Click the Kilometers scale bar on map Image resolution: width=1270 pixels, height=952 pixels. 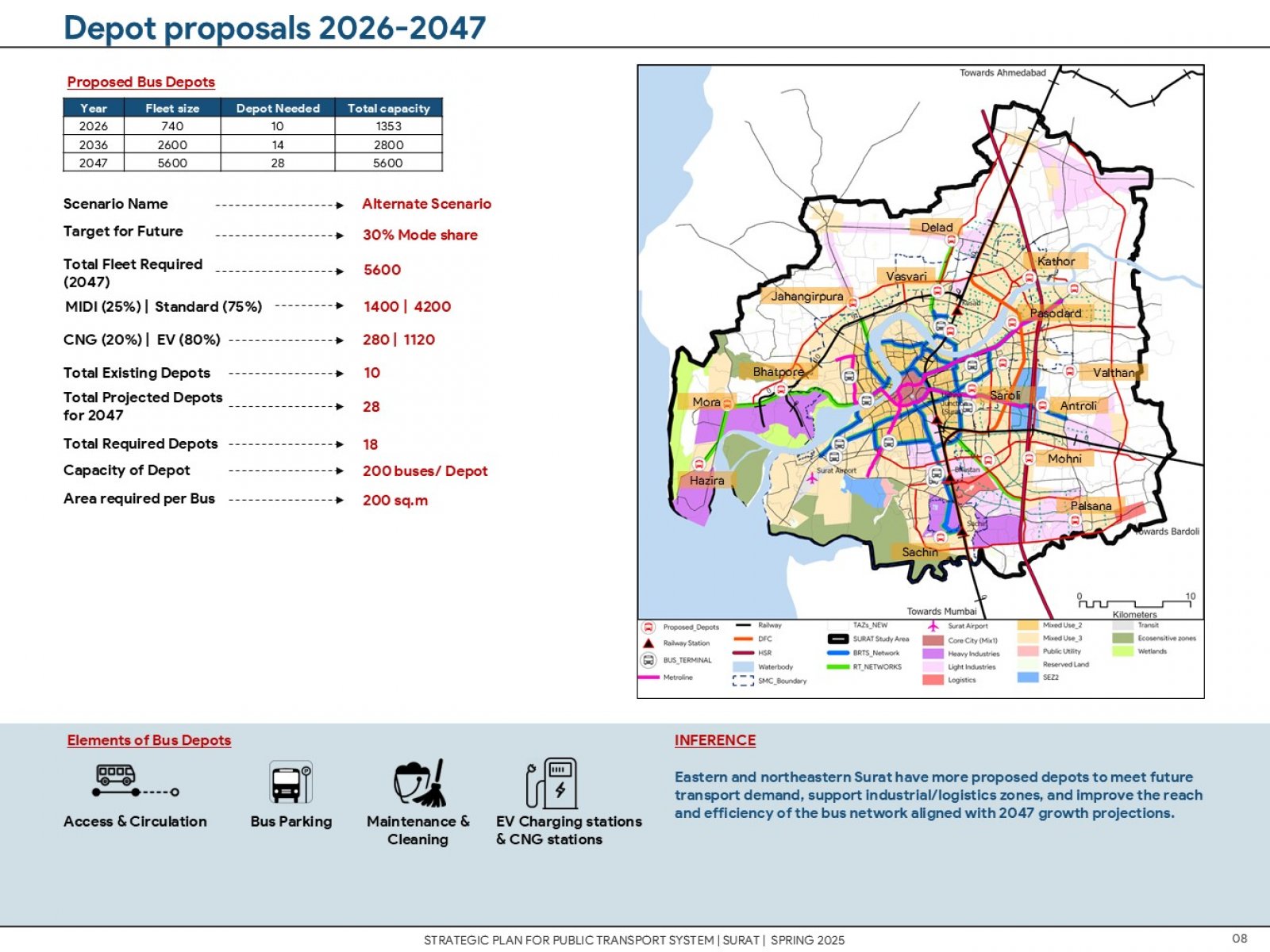1136,605
